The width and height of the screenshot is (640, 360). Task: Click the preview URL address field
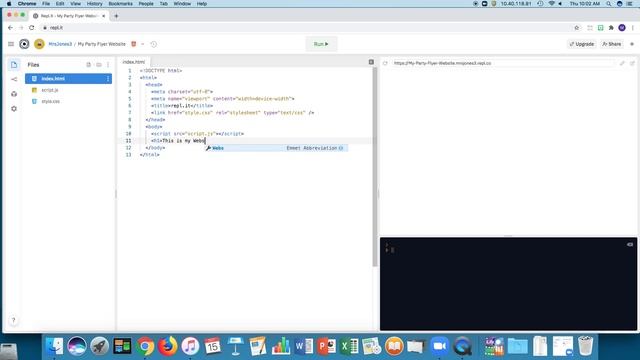[502, 63]
